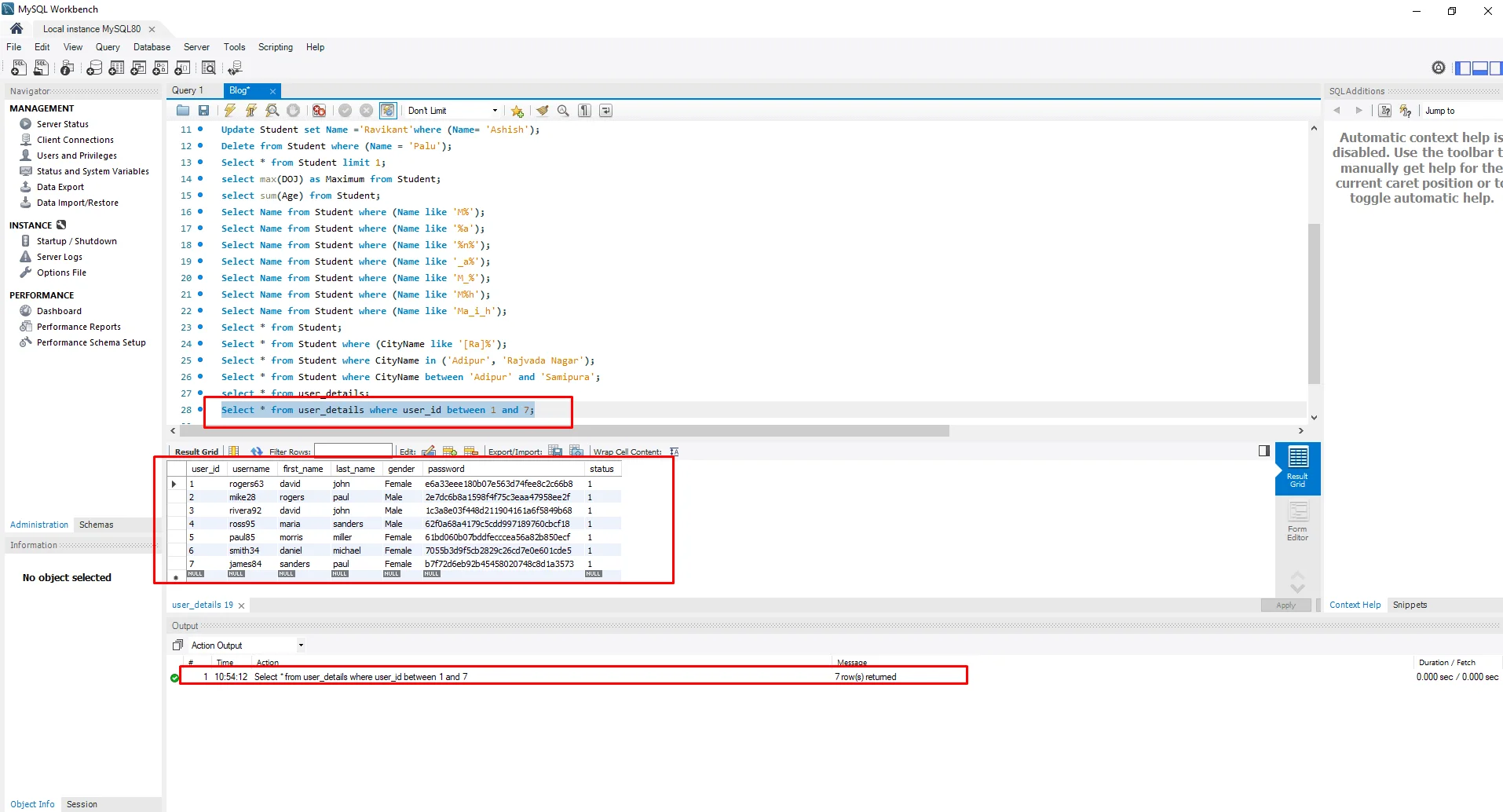
Task: Toggle Wrap Cell Content in result grid
Action: [674, 452]
